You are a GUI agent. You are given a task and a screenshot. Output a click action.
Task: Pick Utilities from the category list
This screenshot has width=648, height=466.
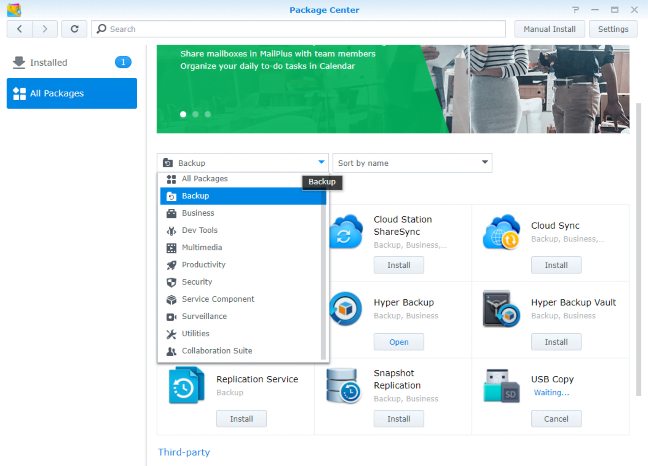click(196, 333)
